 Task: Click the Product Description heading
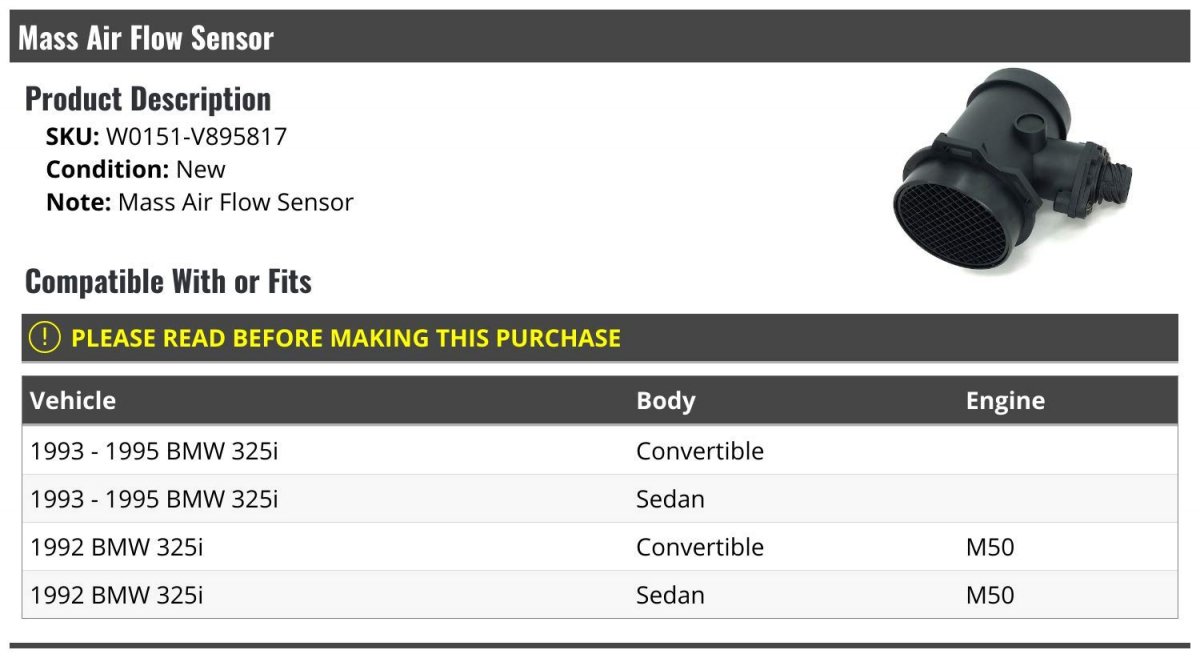[148, 99]
